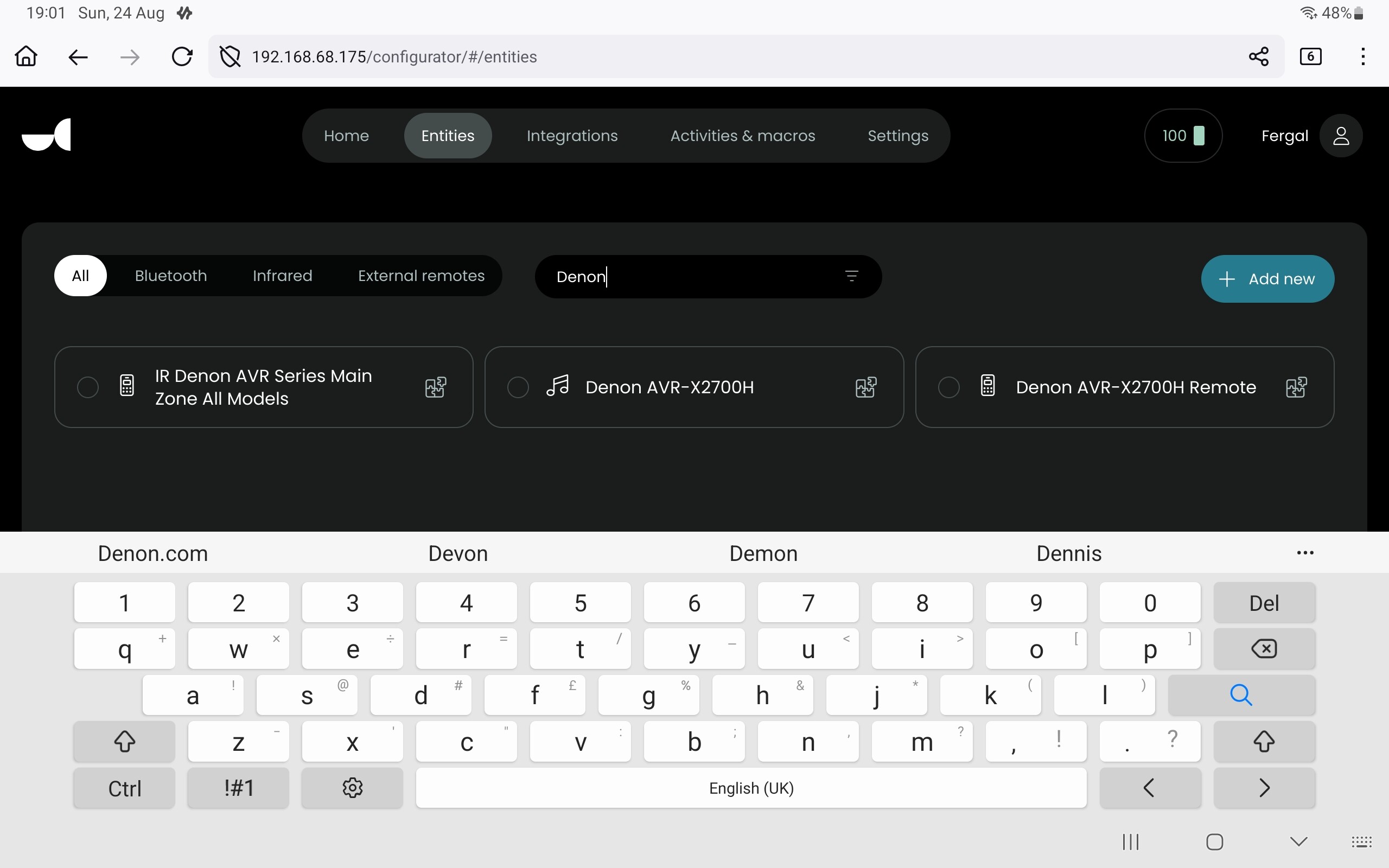The image size is (1389, 868).
Task: Choose the Demon suggestion
Action: 763,553
